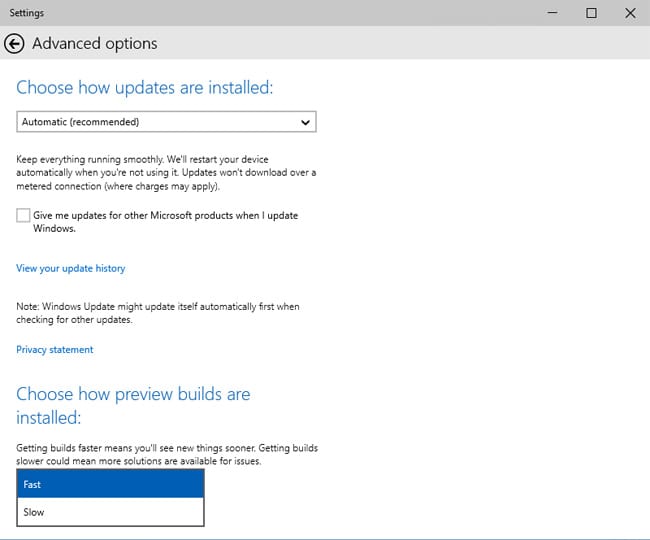The height and width of the screenshot is (540, 650).
Task: Click the Note: Windows Update might update text
Action: click(158, 313)
